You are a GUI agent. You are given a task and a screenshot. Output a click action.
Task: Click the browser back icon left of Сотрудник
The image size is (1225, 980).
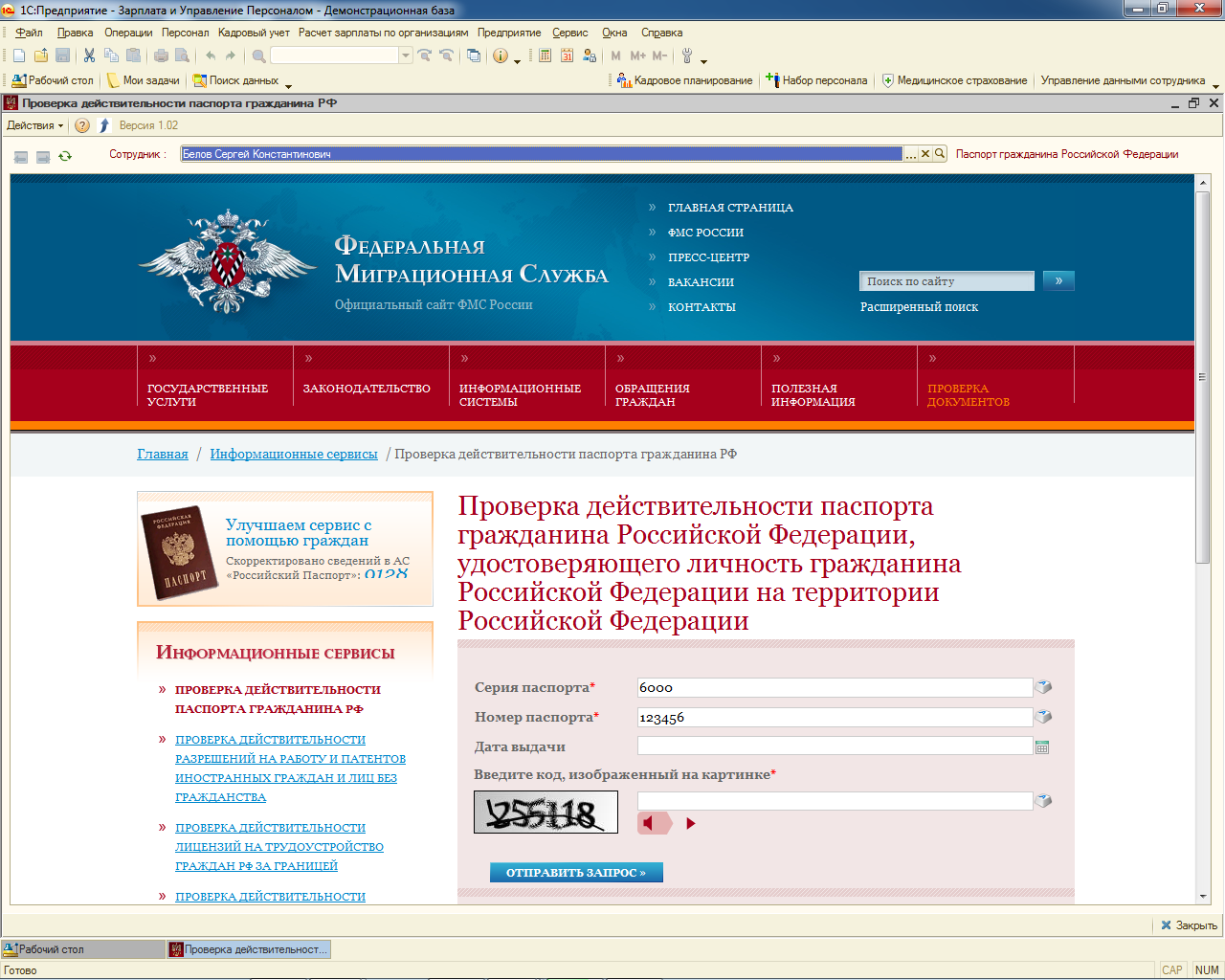[x=21, y=156]
